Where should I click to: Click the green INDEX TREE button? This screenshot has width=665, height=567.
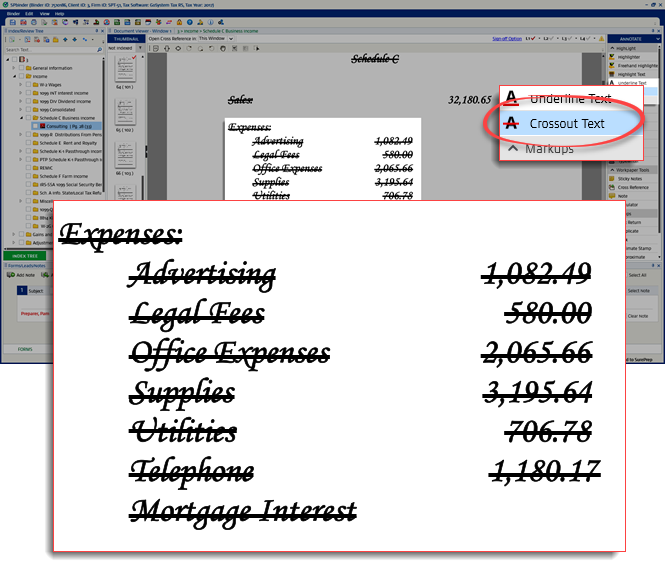coord(25,256)
